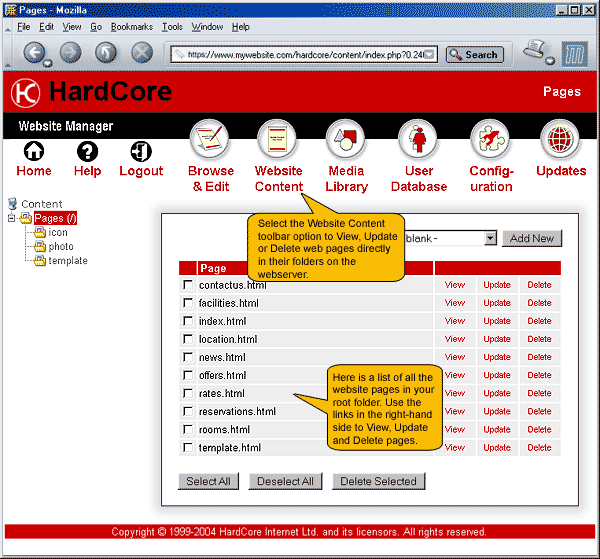Click the Mozilla throbber logo

tap(575, 54)
